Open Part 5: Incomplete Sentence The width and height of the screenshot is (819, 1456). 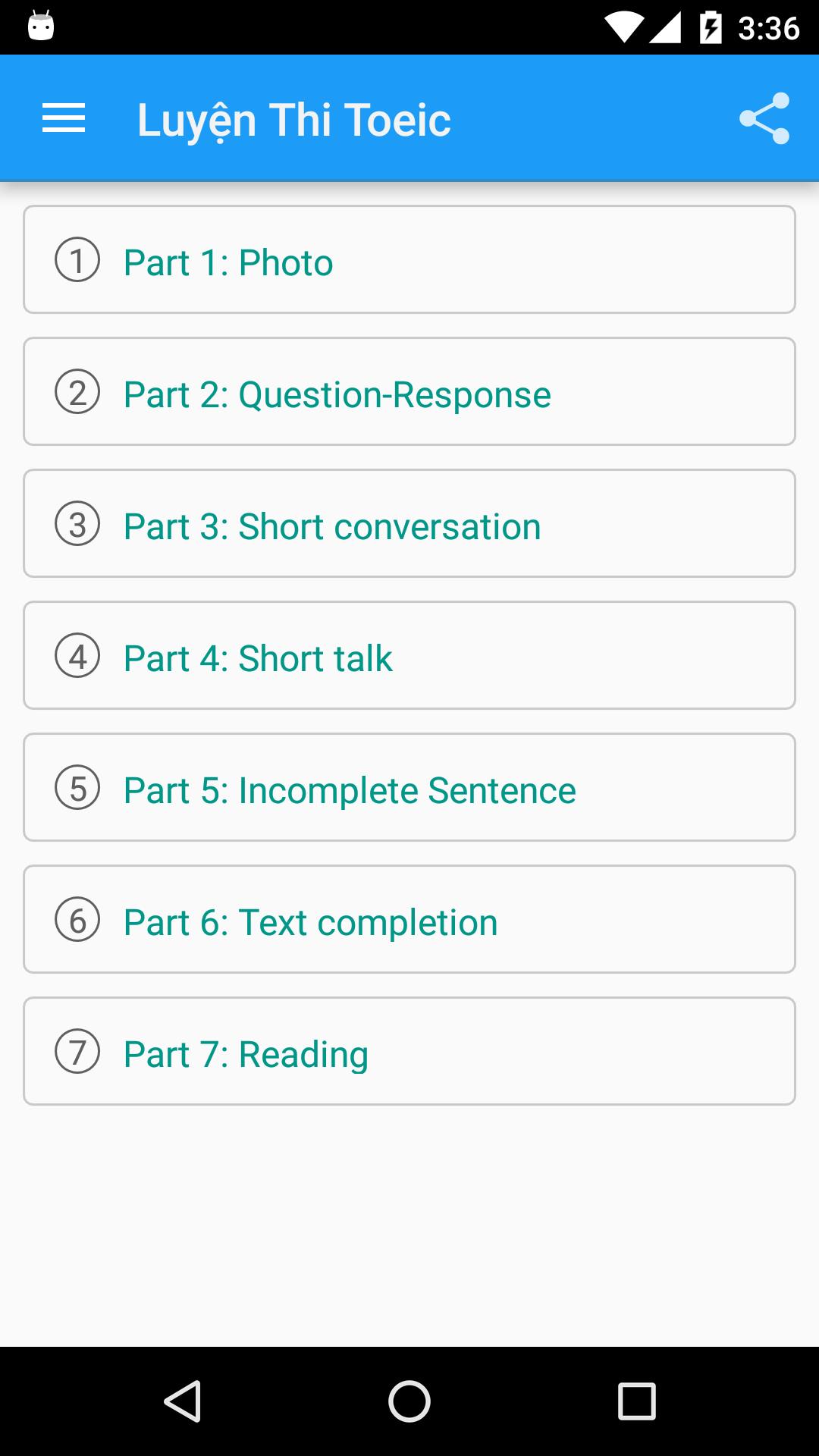(350, 790)
